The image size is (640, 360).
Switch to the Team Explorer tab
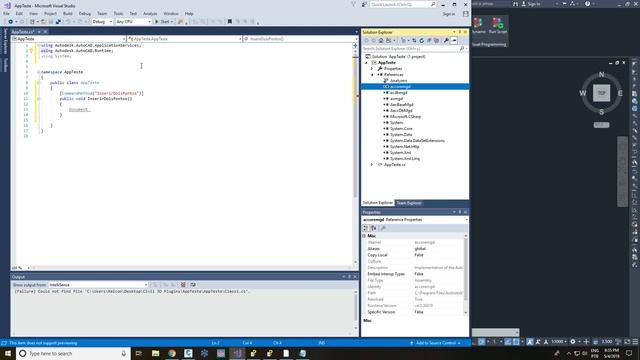409,203
